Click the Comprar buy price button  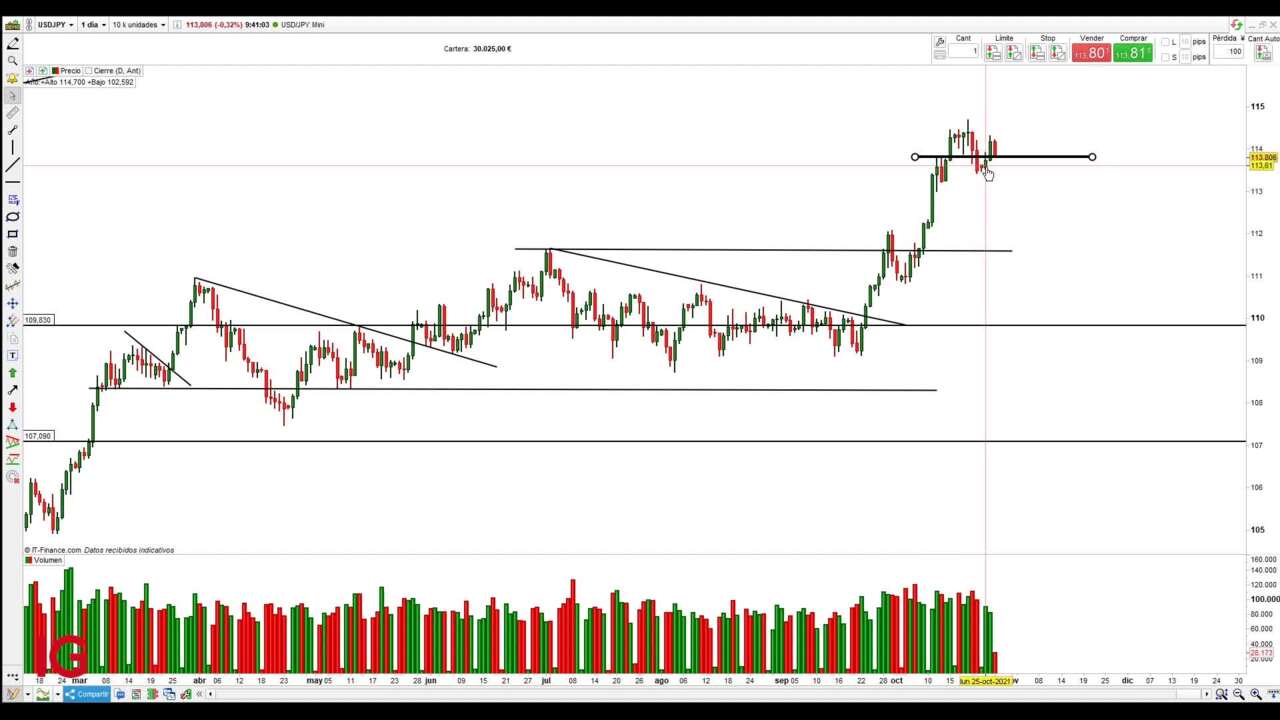pyautogui.click(x=1132, y=52)
